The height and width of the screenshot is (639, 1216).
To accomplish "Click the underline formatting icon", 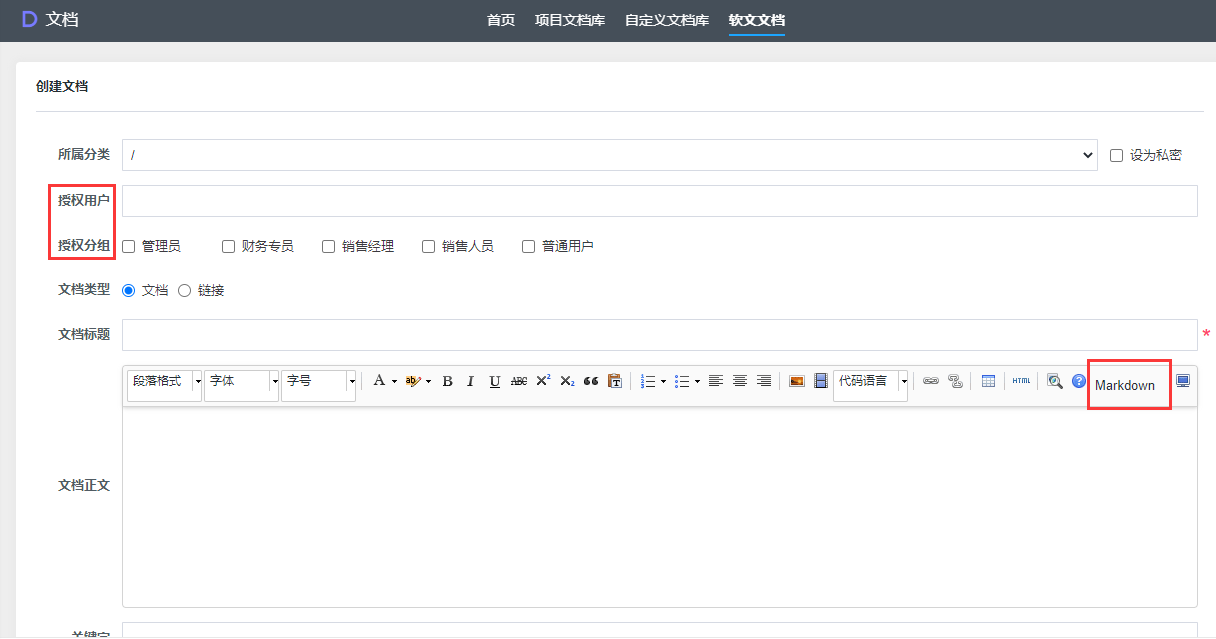I will point(494,381).
